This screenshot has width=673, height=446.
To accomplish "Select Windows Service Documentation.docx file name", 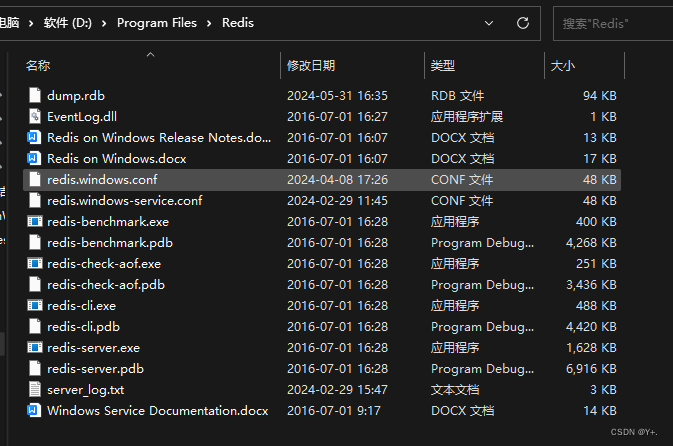I will (158, 410).
